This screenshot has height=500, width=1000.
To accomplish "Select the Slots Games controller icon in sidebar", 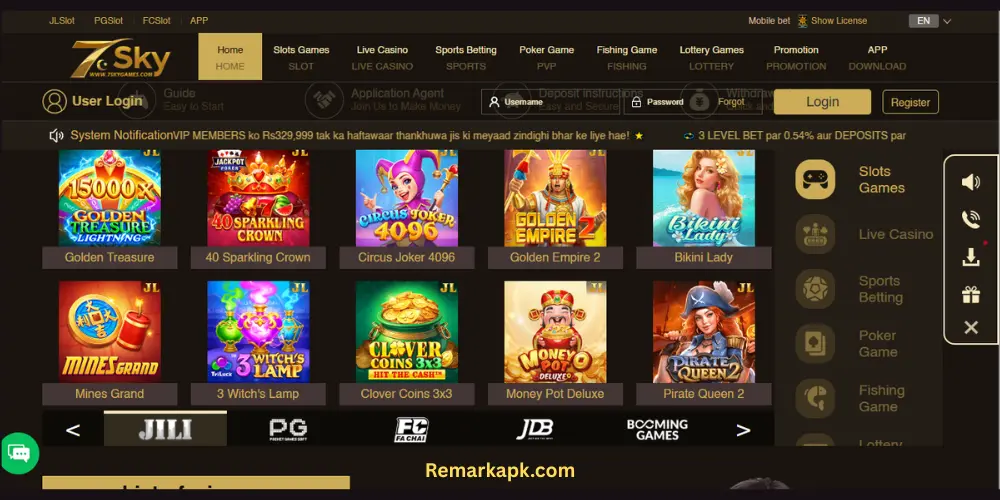I will (815, 179).
